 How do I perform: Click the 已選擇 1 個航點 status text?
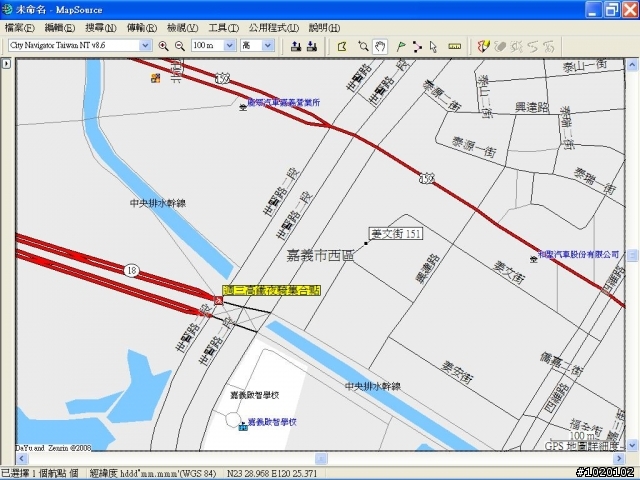point(40,473)
